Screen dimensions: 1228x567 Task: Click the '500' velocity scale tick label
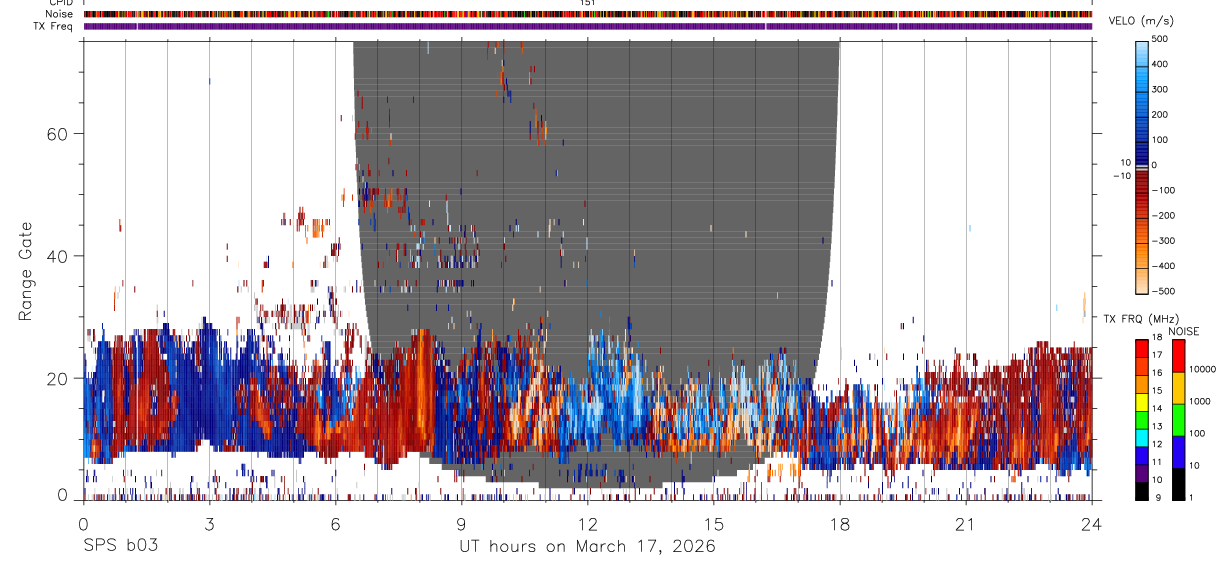pyautogui.click(x=1161, y=39)
